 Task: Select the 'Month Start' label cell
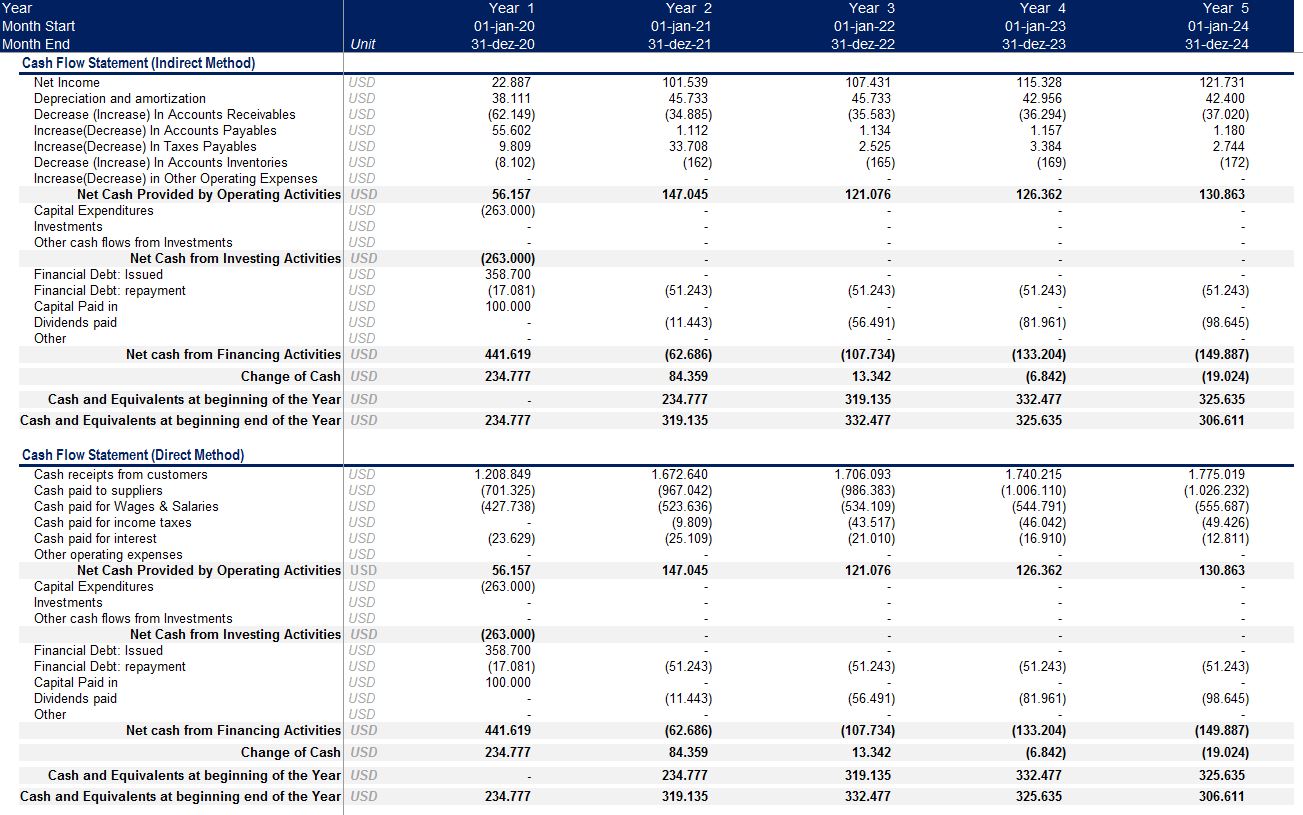[x=38, y=26]
